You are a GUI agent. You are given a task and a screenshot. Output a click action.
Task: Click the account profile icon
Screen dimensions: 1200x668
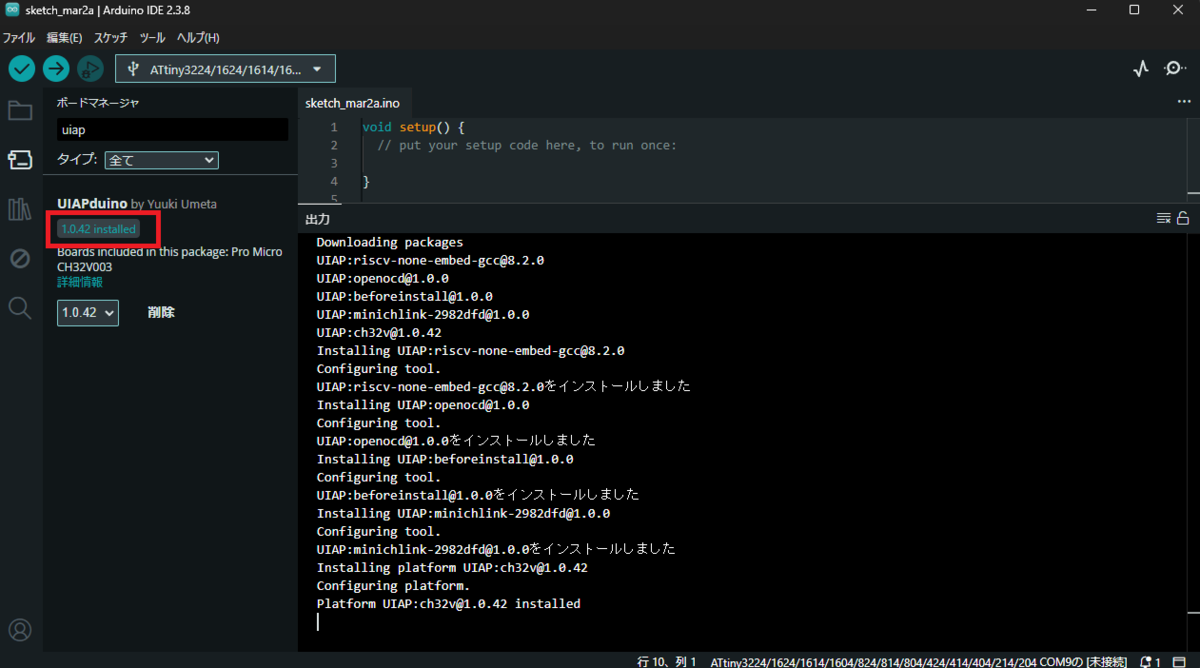pos(20,630)
